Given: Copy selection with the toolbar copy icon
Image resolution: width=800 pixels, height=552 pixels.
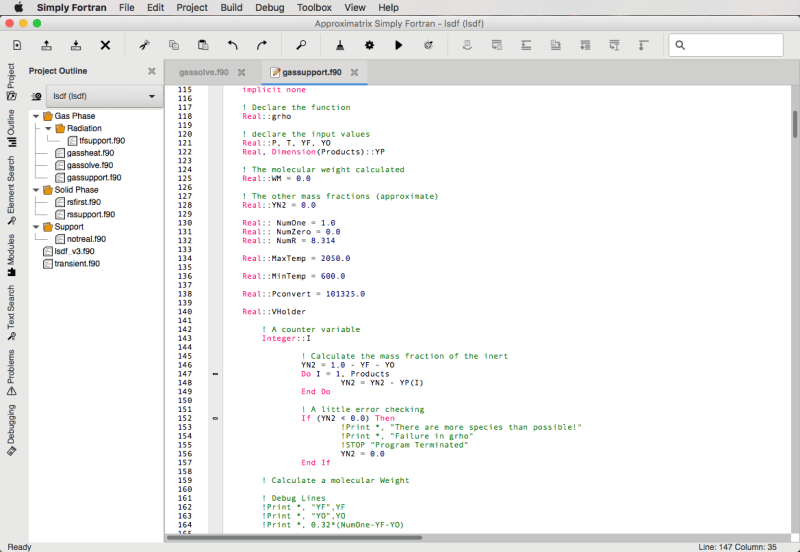Looking at the screenshot, I should (x=174, y=45).
